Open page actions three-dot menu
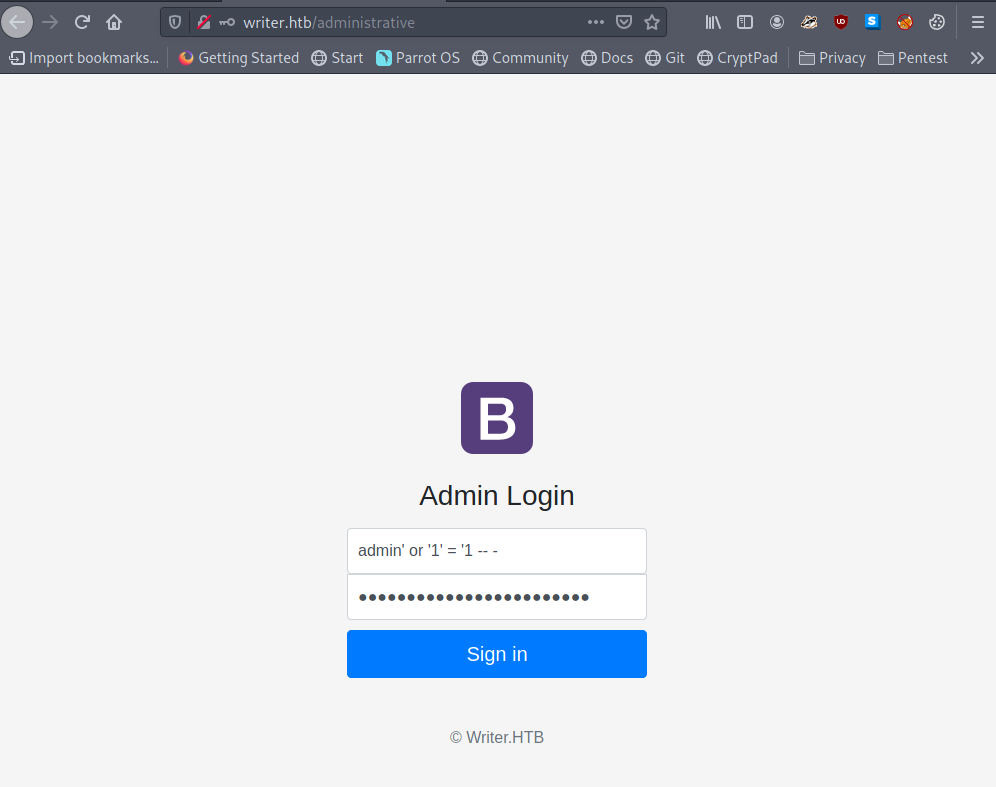 596,22
